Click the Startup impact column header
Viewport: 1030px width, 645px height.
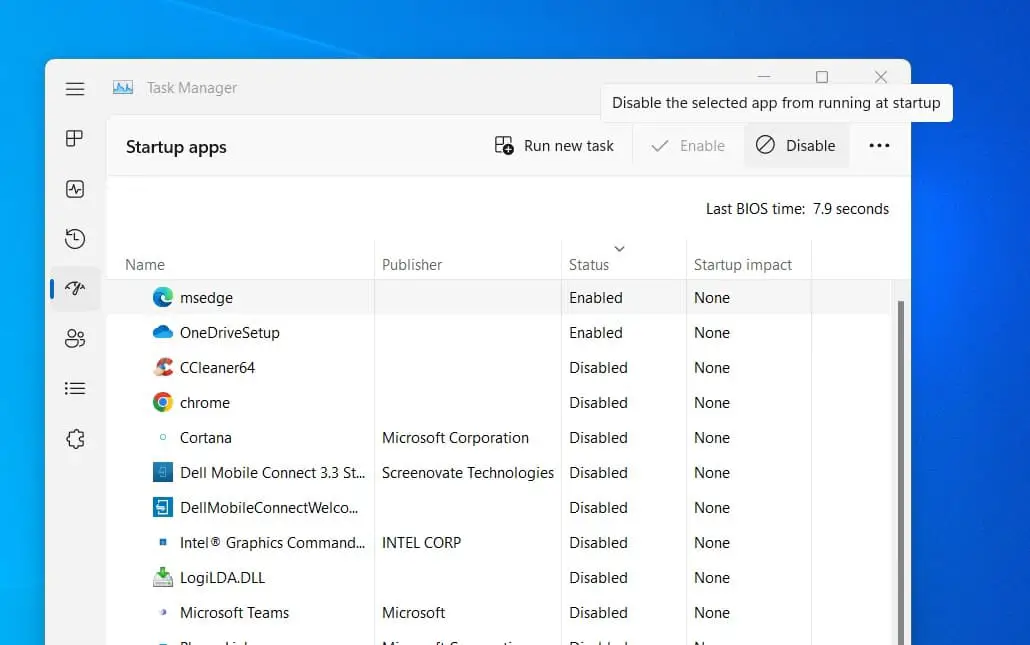pos(743,264)
